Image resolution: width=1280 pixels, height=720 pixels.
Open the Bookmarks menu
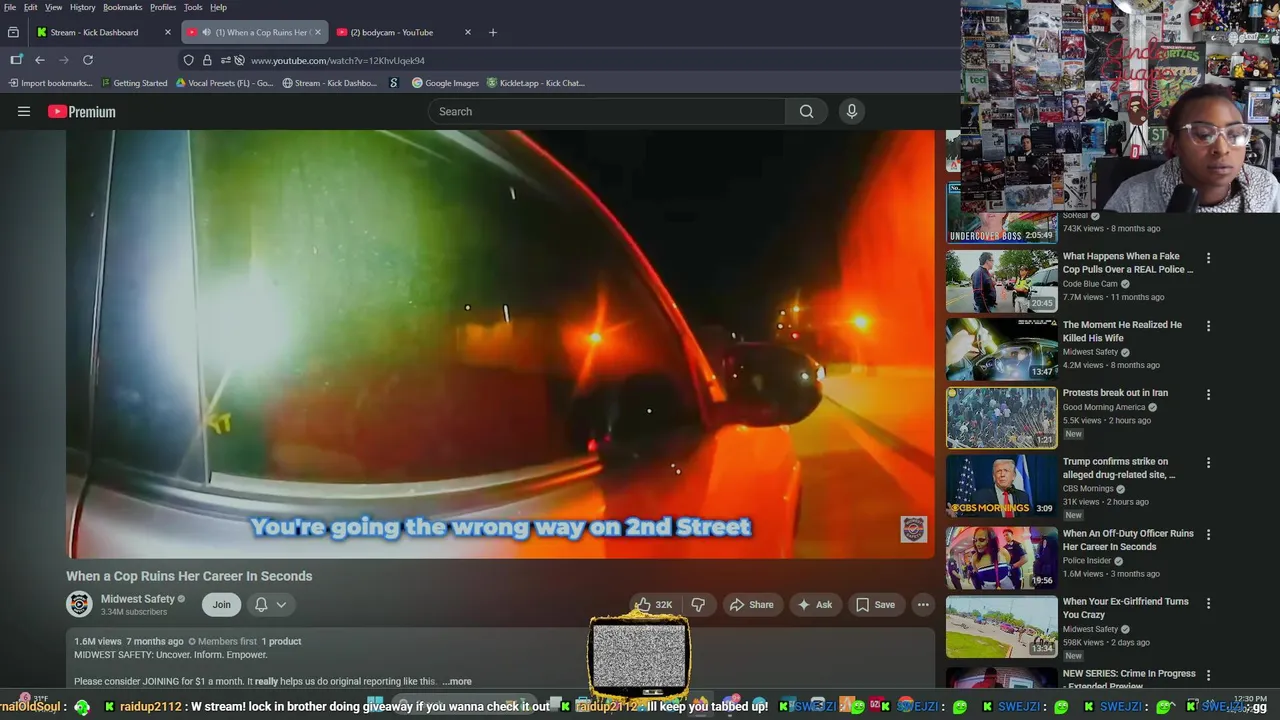coord(123,7)
